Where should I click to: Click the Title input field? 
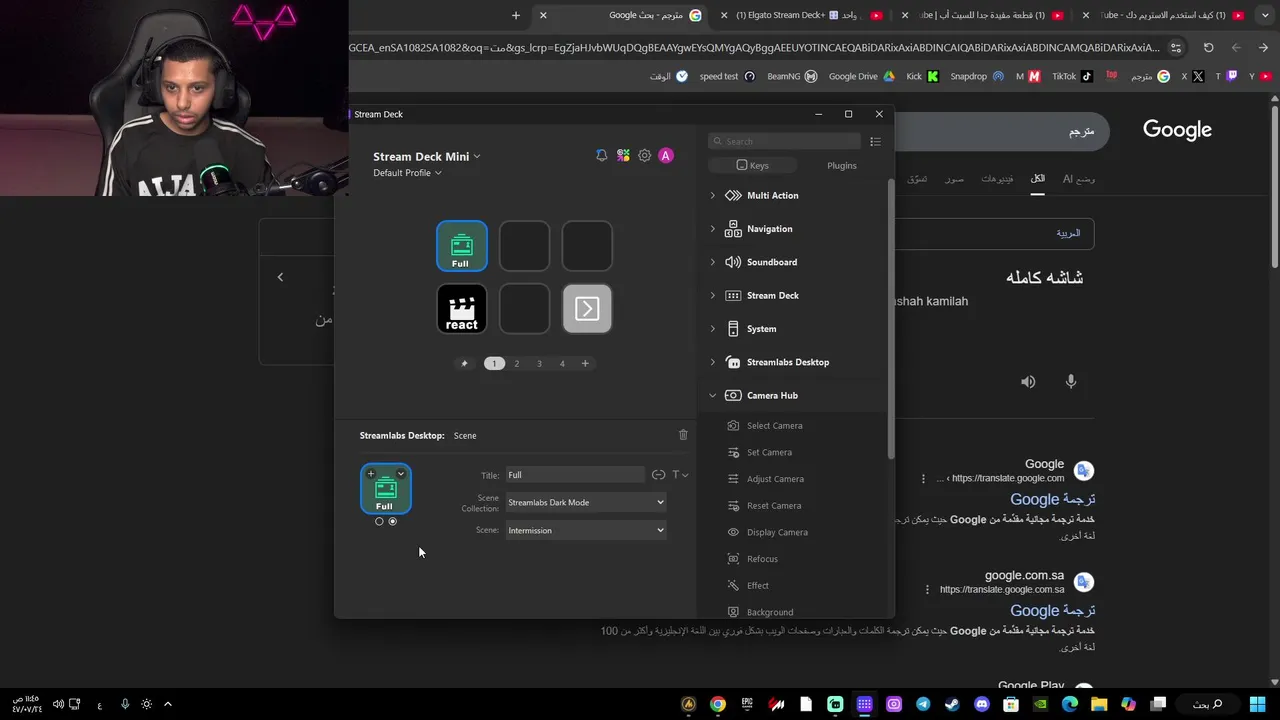pyautogui.click(x=575, y=475)
